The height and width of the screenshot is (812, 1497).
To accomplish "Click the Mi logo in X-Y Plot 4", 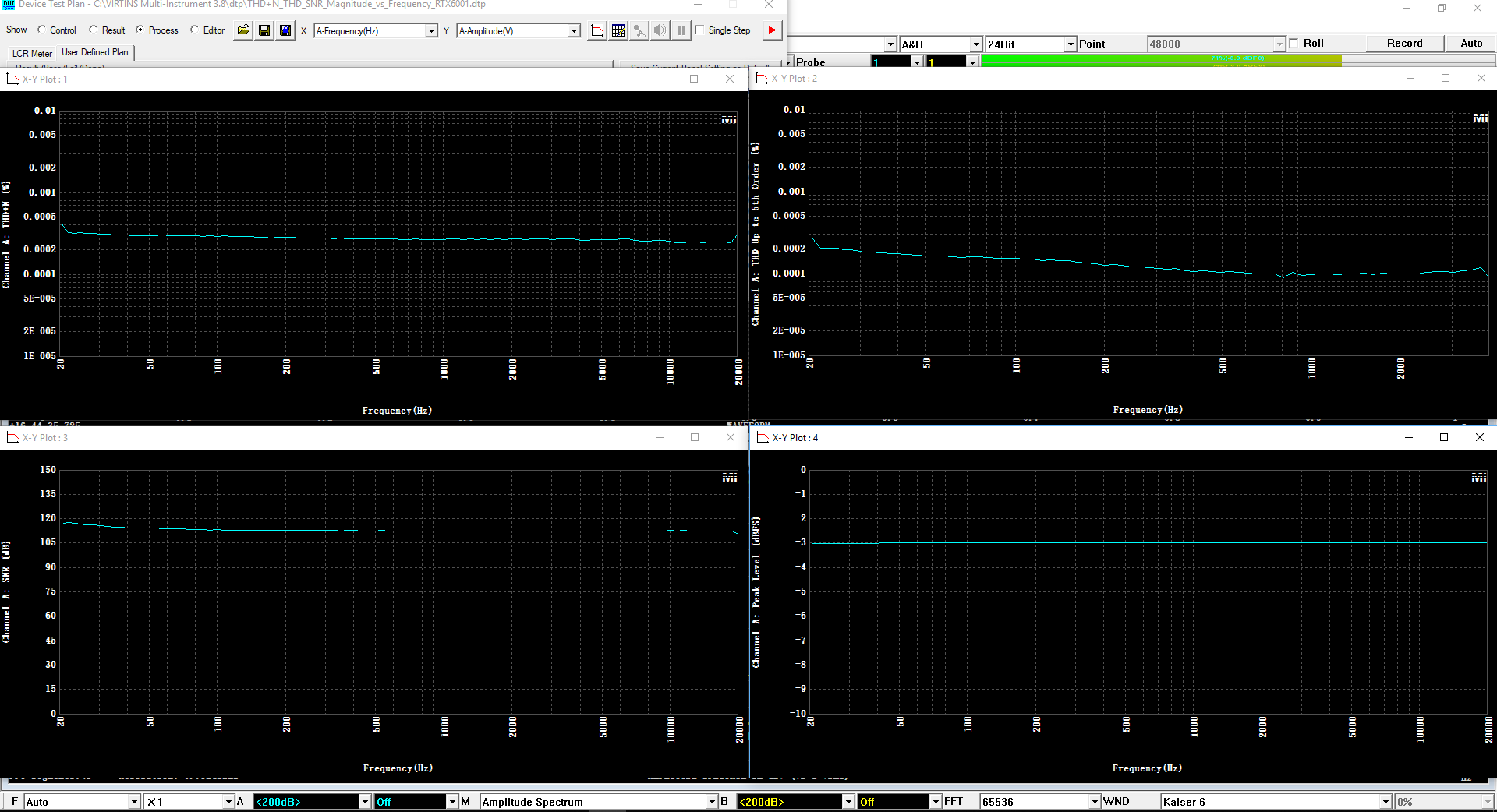I will (1479, 477).
